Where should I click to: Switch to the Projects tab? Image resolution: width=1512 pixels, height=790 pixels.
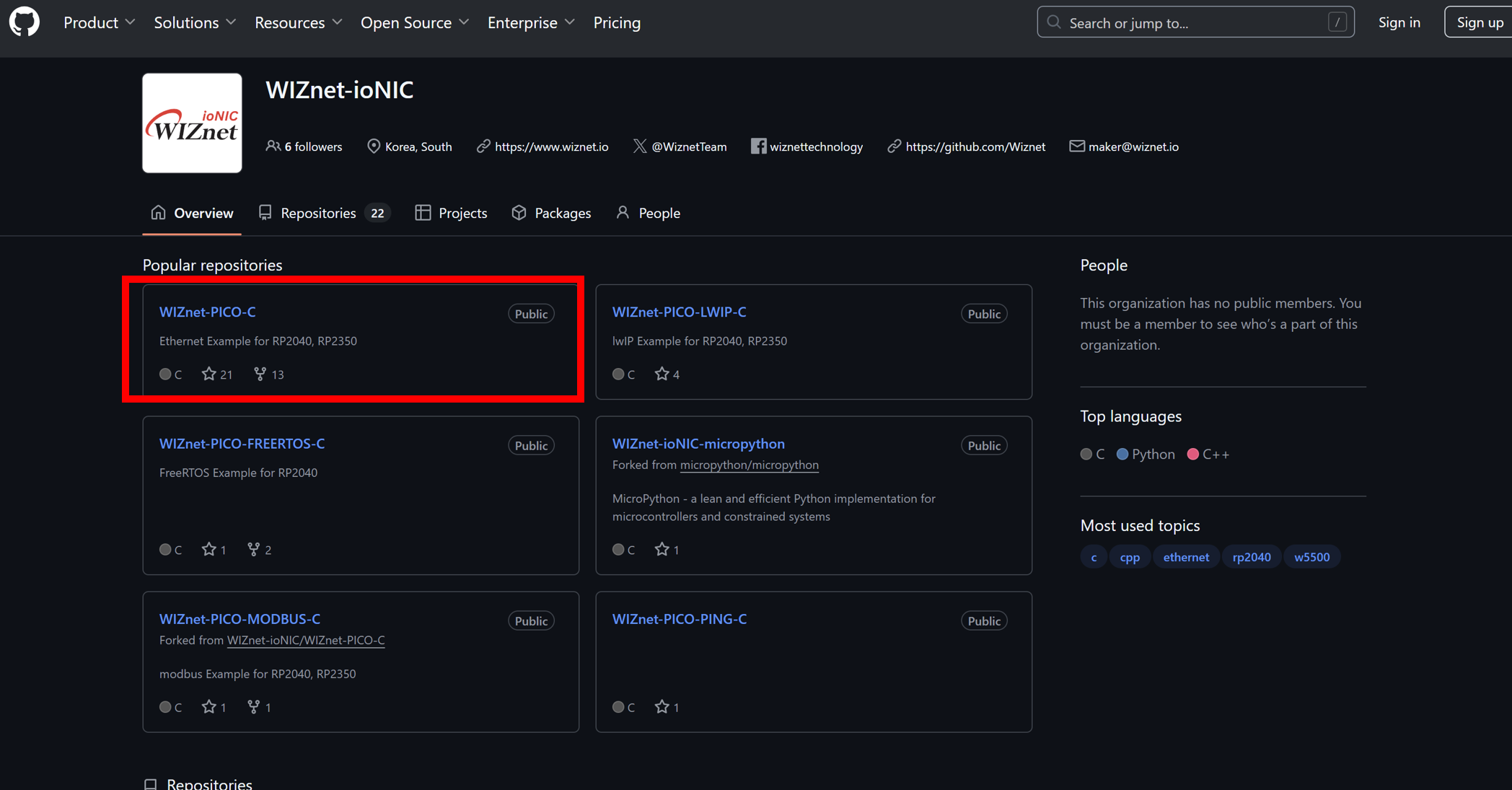(452, 213)
